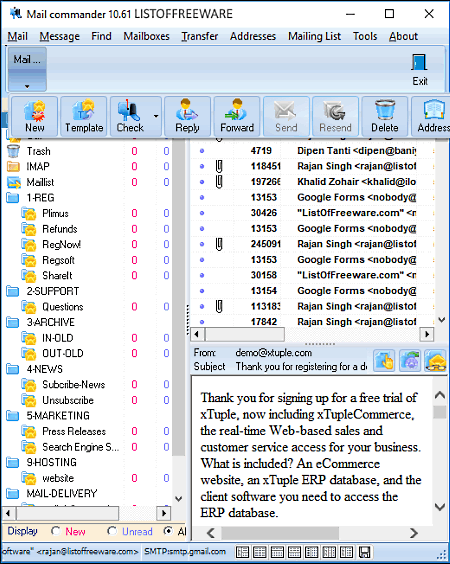
Task: Select the 'All' display radio button
Action: coord(168,531)
